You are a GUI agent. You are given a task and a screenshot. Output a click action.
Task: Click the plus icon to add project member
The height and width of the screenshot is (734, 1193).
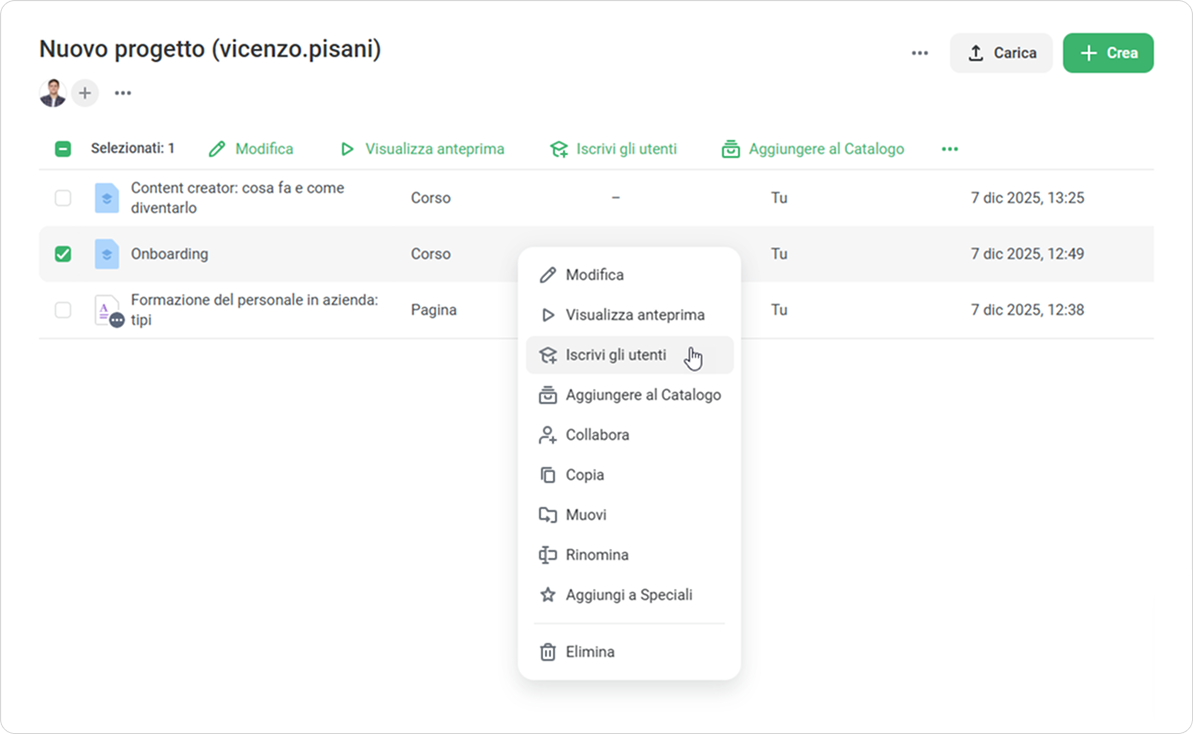[x=85, y=93]
